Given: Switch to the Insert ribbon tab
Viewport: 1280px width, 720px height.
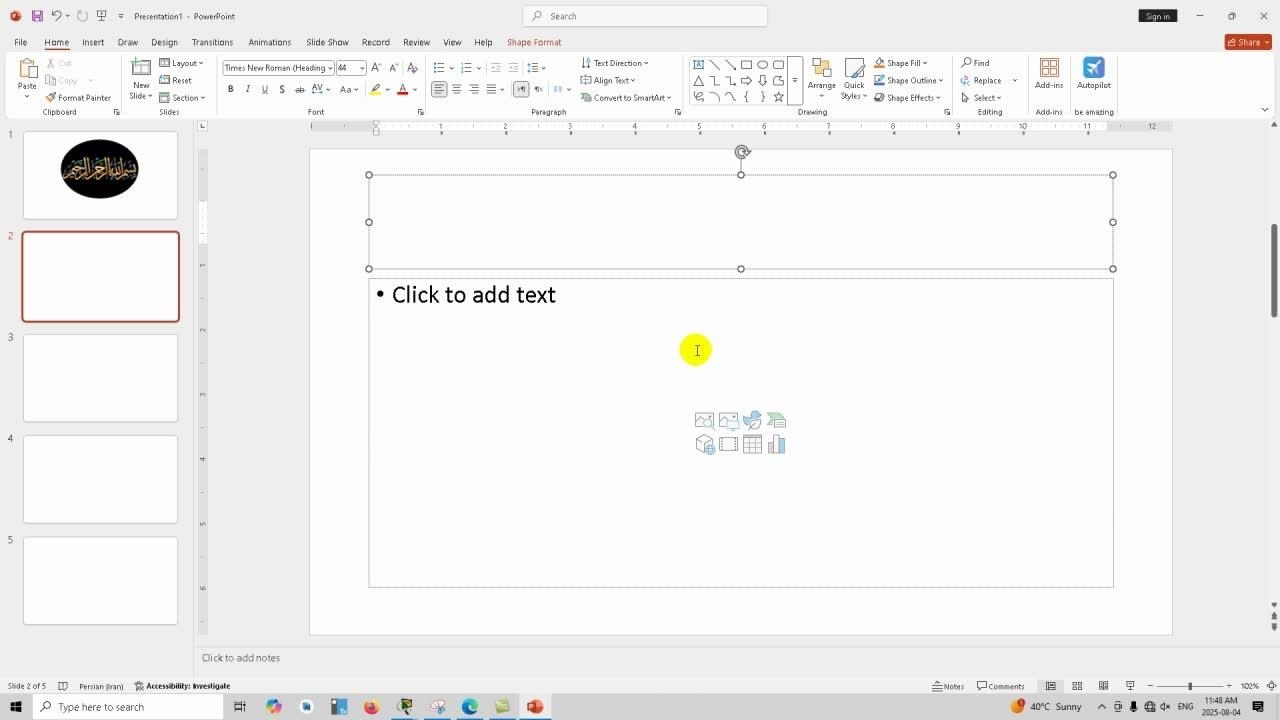Looking at the screenshot, I should click(93, 42).
